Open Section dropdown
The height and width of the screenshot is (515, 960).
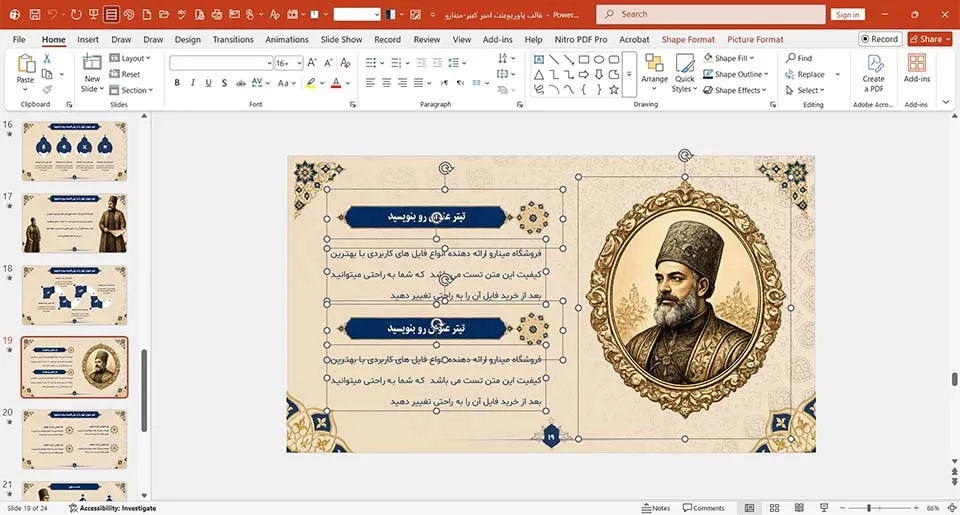coord(132,90)
